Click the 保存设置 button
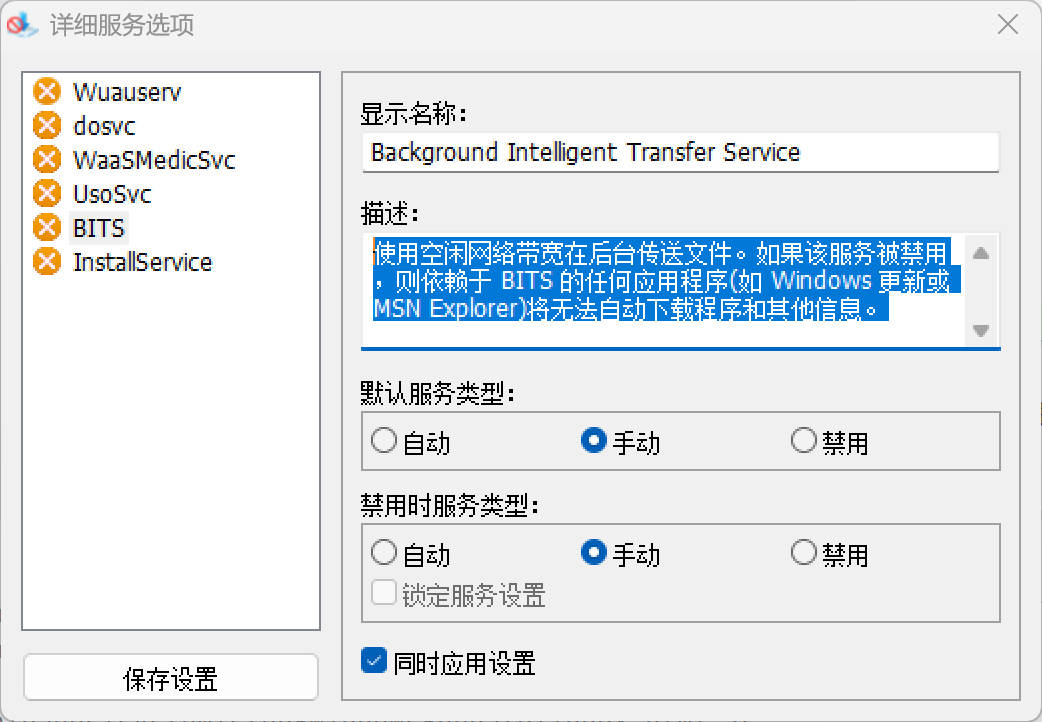Screen dimensions: 1042x722 tap(171, 679)
